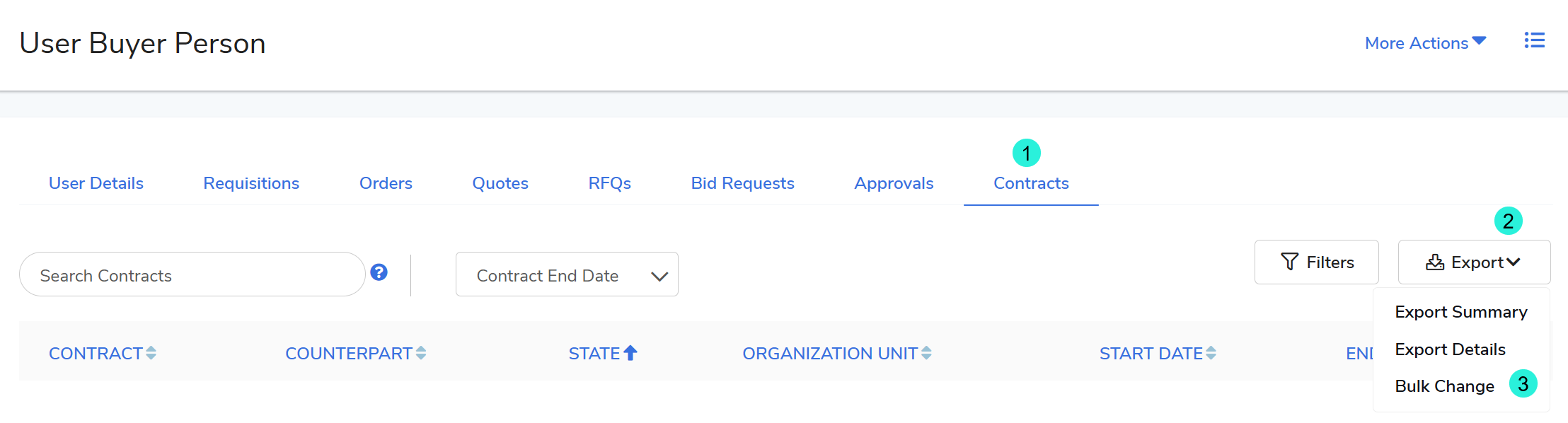Click the funnel icon in Filters
Image resolution: width=1568 pixels, height=423 pixels.
1289,262
